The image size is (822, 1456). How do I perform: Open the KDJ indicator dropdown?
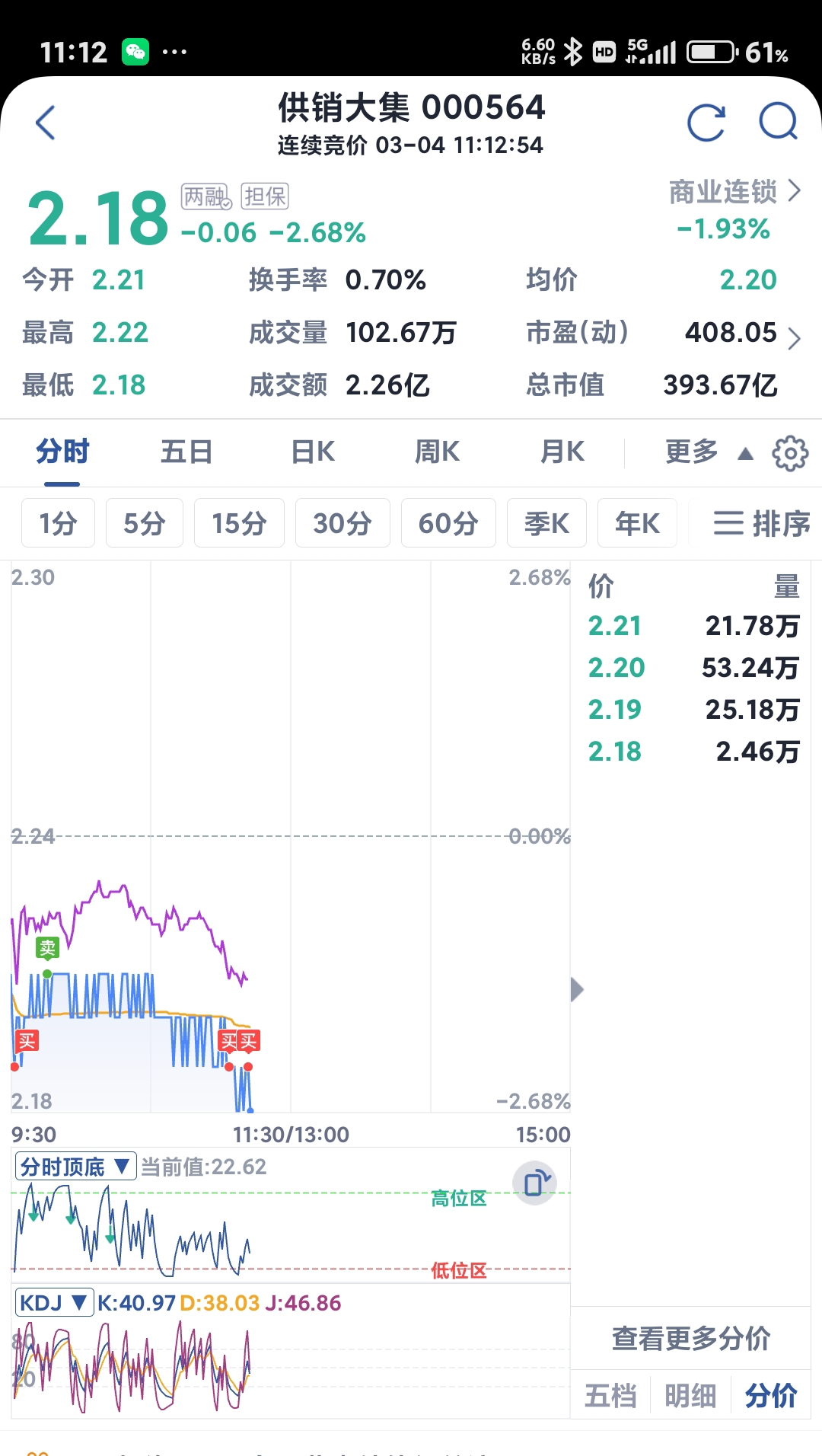[54, 1303]
